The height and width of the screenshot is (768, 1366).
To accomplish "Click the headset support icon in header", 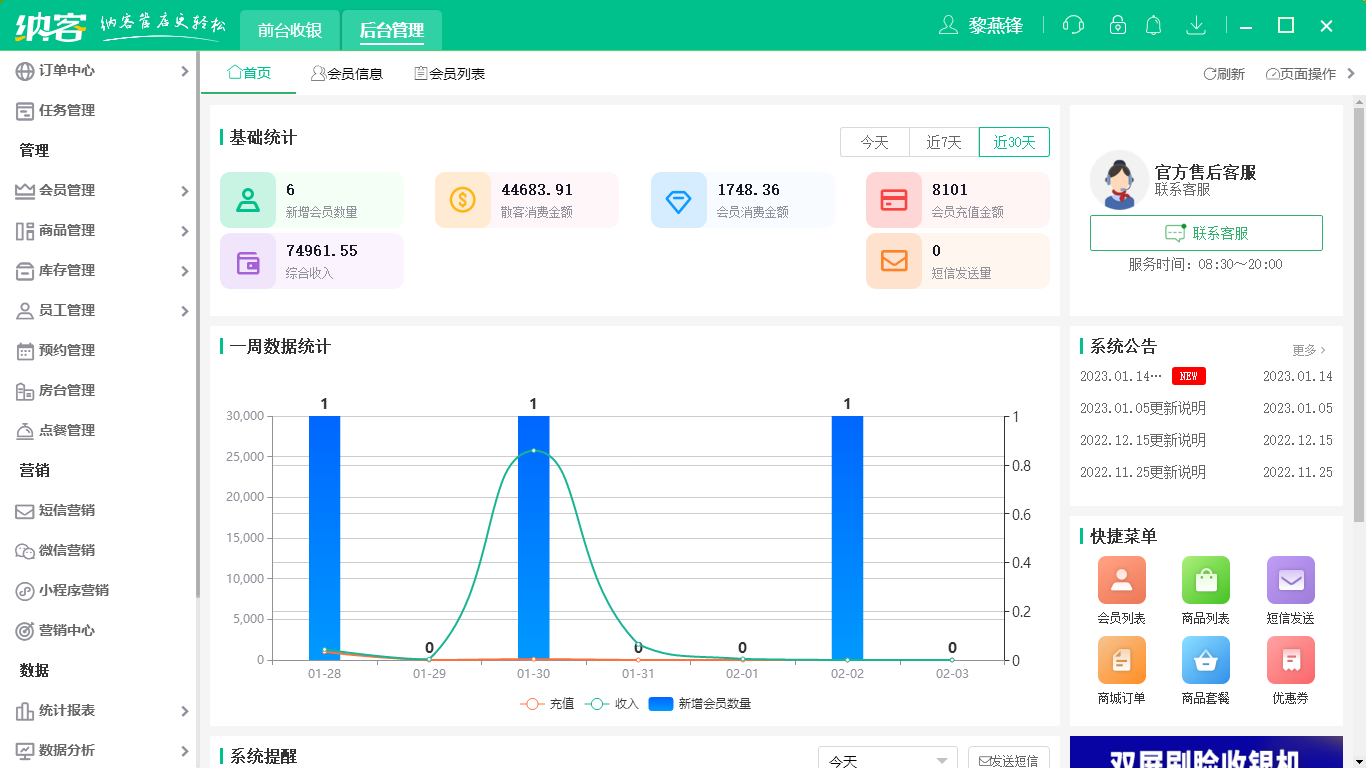I will pyautogui.click(x=1073, y=25).
